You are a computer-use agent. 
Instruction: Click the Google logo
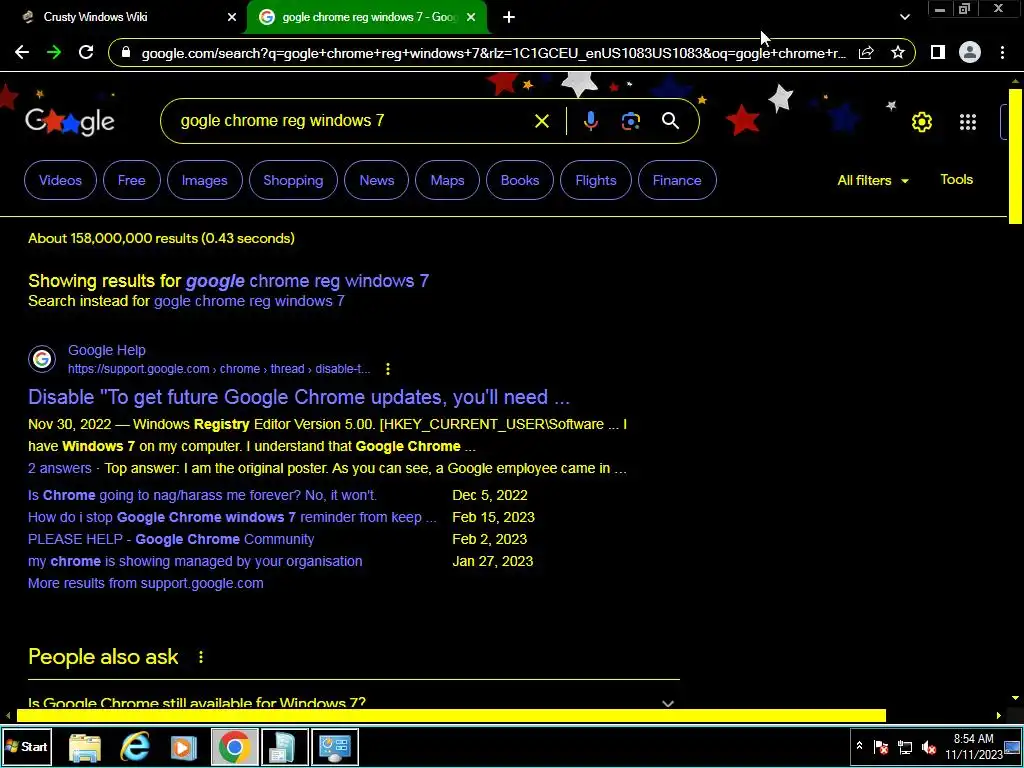point(70,121)
